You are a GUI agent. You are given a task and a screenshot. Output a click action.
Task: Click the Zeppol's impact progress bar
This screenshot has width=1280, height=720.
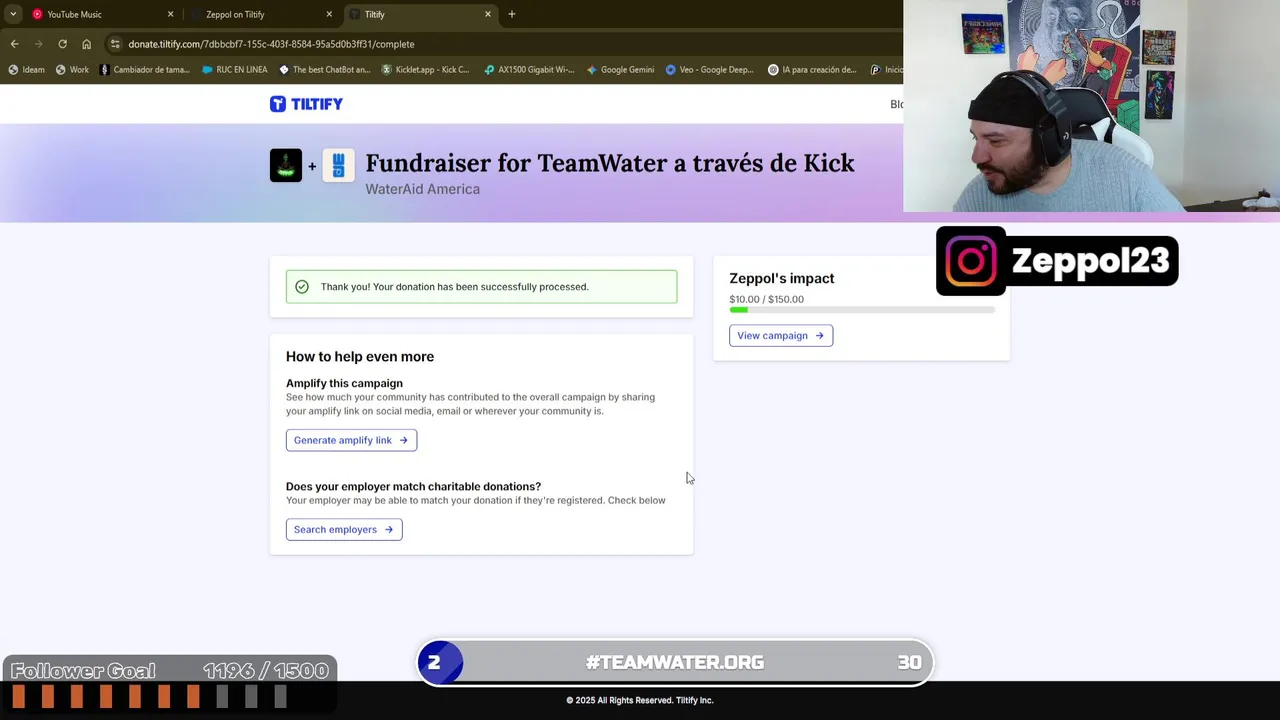862,311
